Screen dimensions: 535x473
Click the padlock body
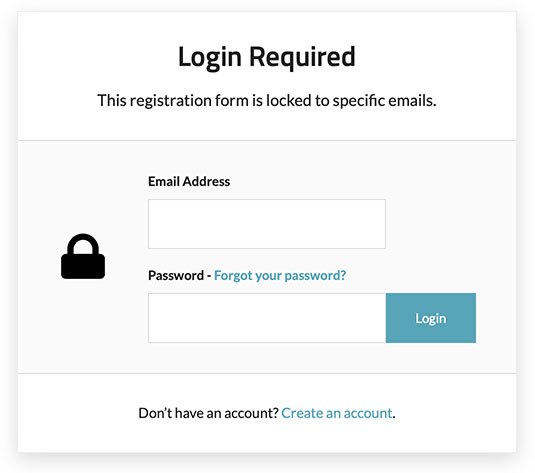[83, 267]
